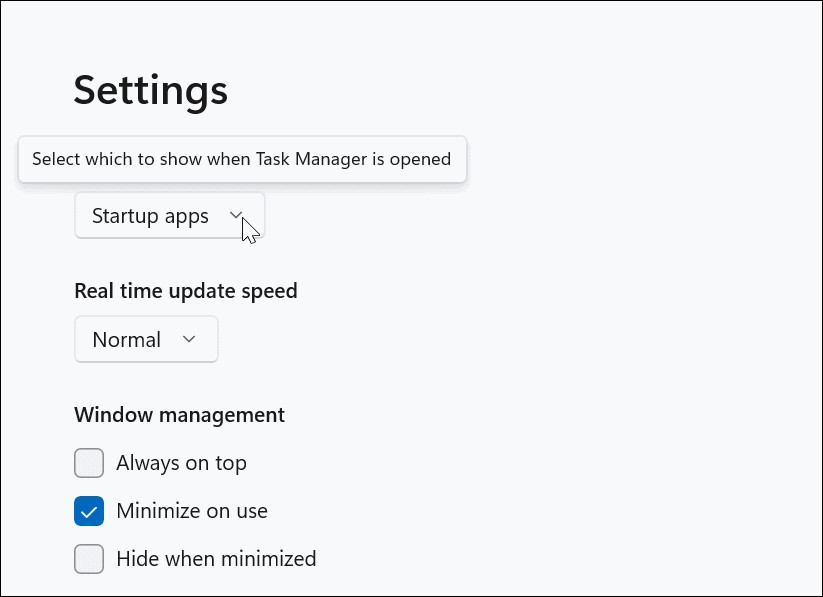Click the Real time update speed label
823x597 pixels.
click(185, 290)
